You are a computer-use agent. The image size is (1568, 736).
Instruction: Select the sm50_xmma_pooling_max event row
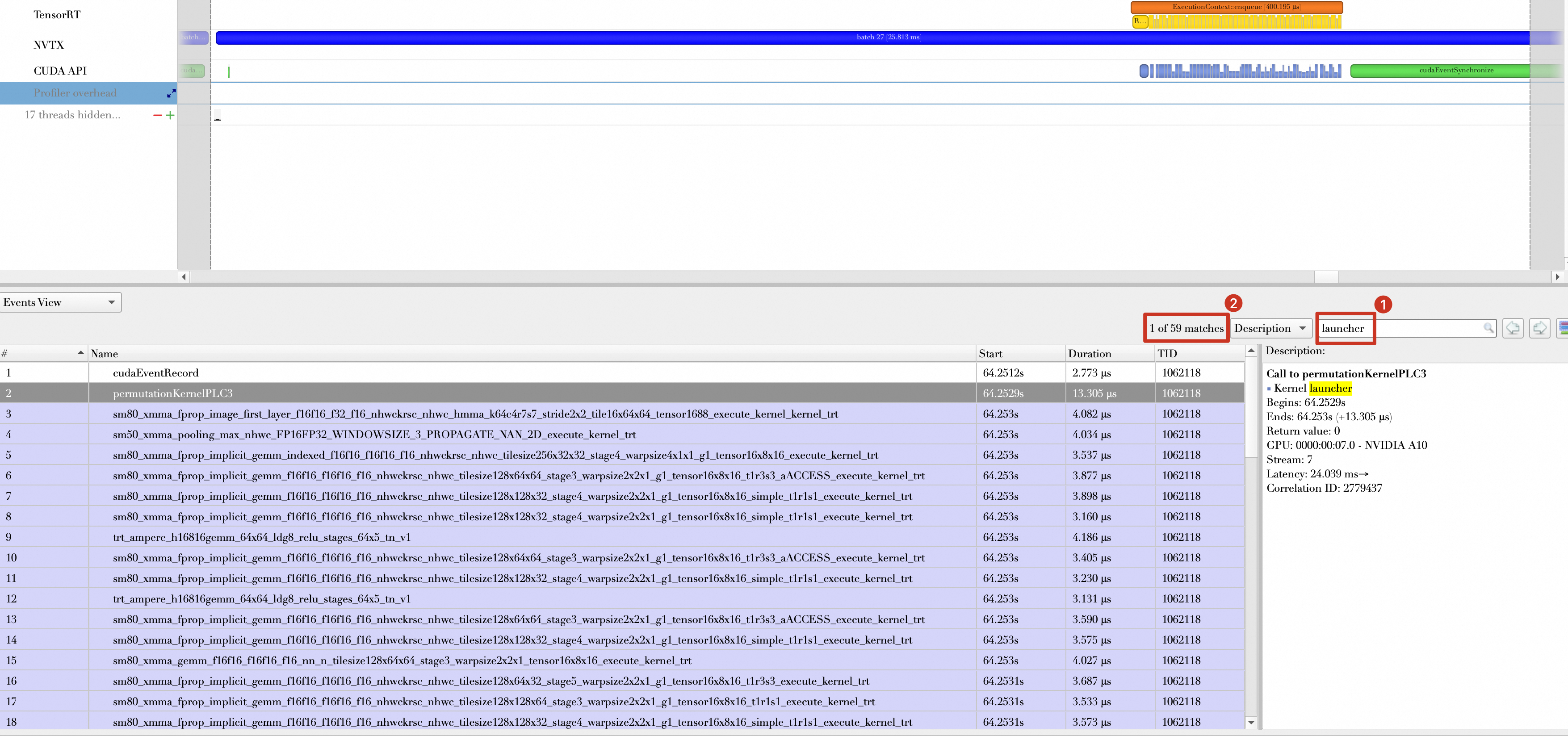click(374, 434)
